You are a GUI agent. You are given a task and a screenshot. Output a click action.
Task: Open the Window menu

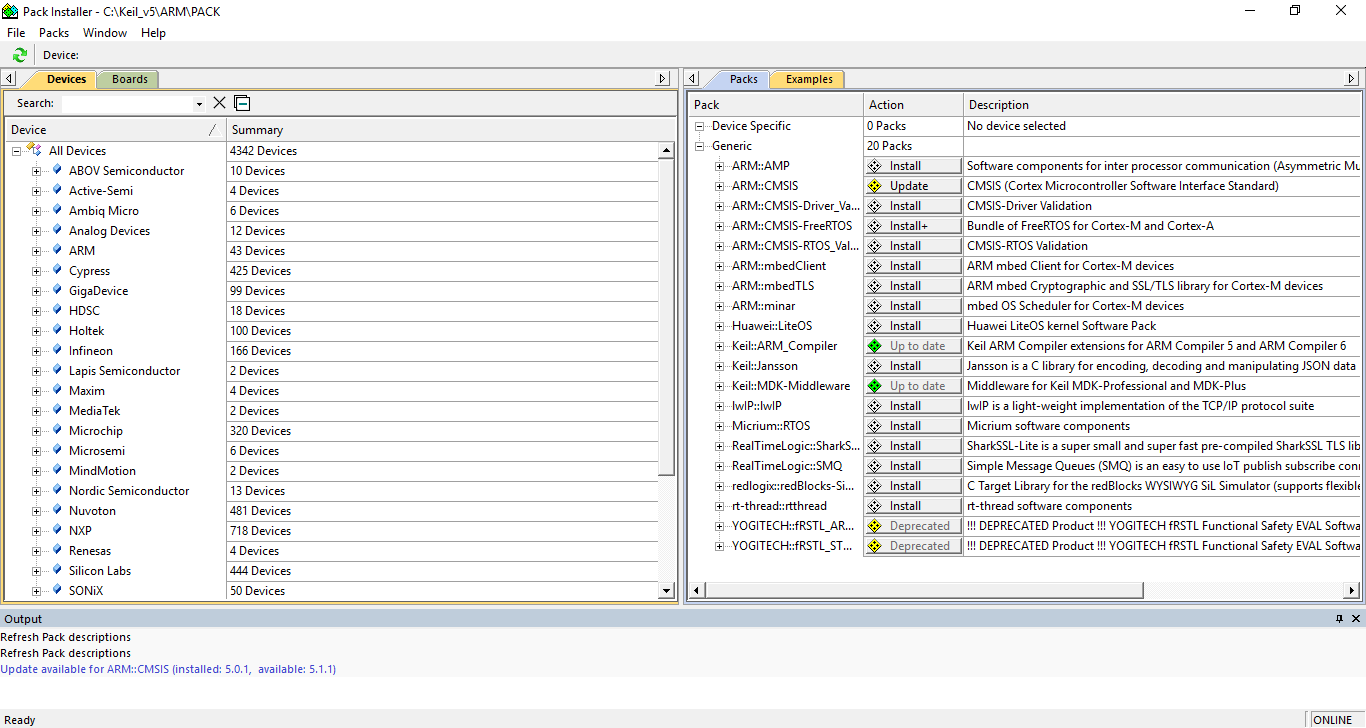(105, 33)
